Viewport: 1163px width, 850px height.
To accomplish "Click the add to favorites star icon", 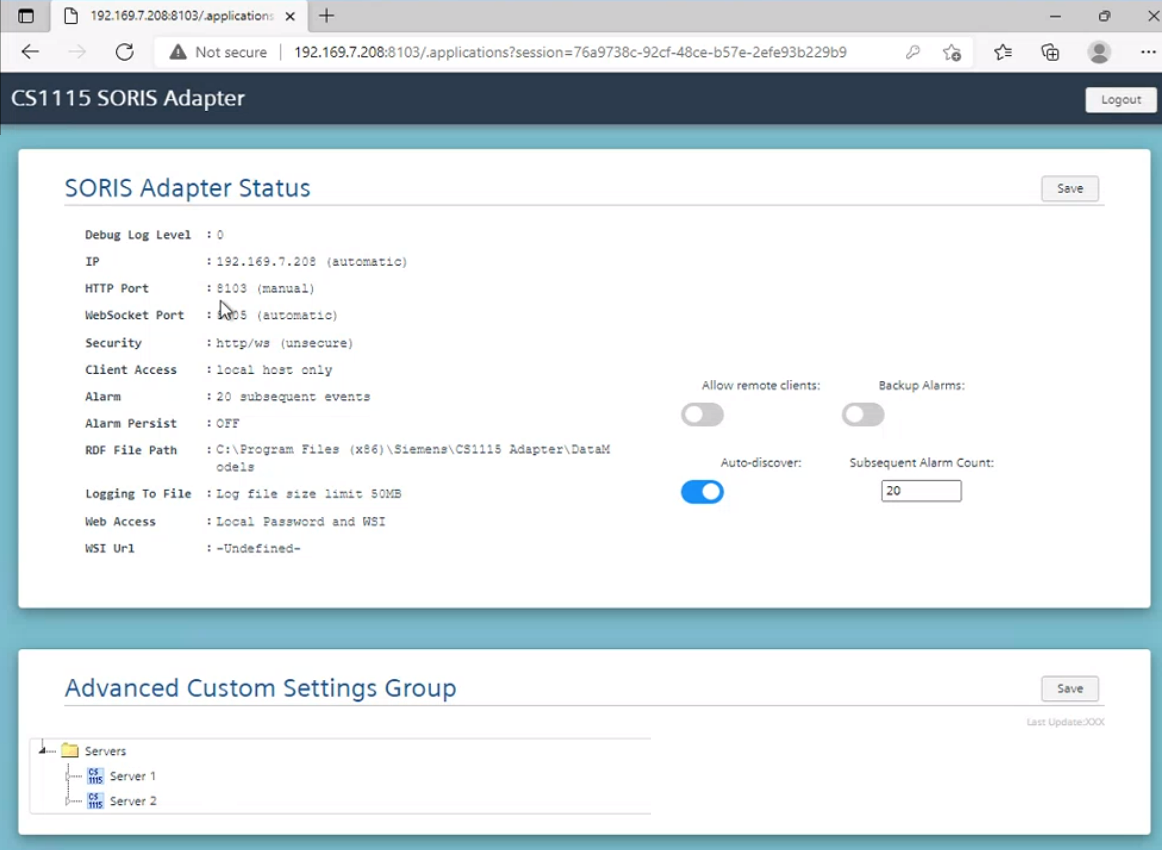I will point(951,52).
